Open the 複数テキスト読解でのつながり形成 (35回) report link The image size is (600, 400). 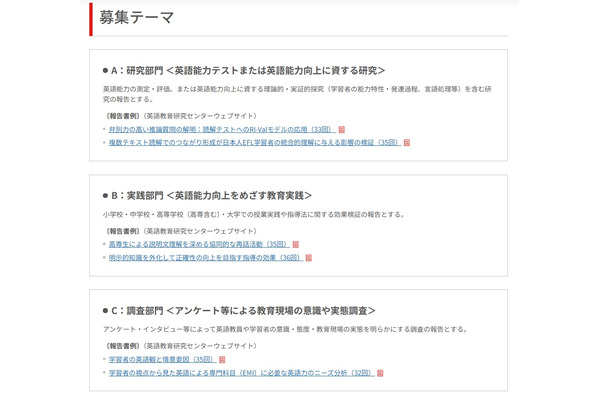pos(255,142)
